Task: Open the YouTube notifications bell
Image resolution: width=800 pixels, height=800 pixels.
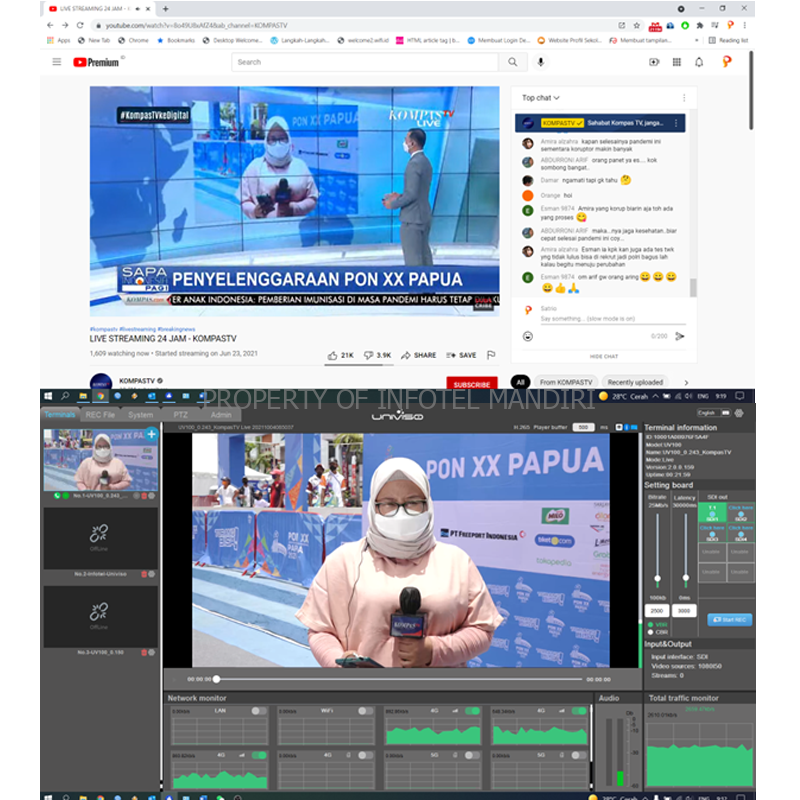Action: [x=699, y=62]
